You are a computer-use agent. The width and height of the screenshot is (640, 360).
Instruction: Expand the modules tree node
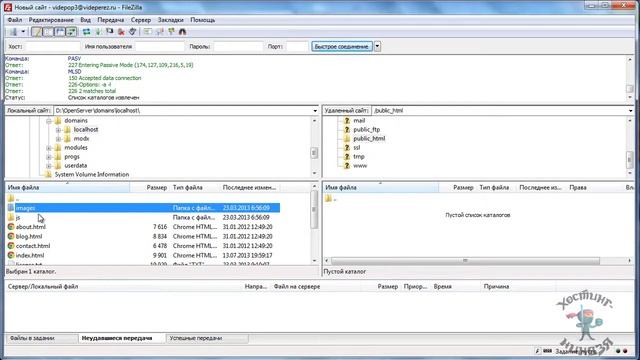[49, 148]
